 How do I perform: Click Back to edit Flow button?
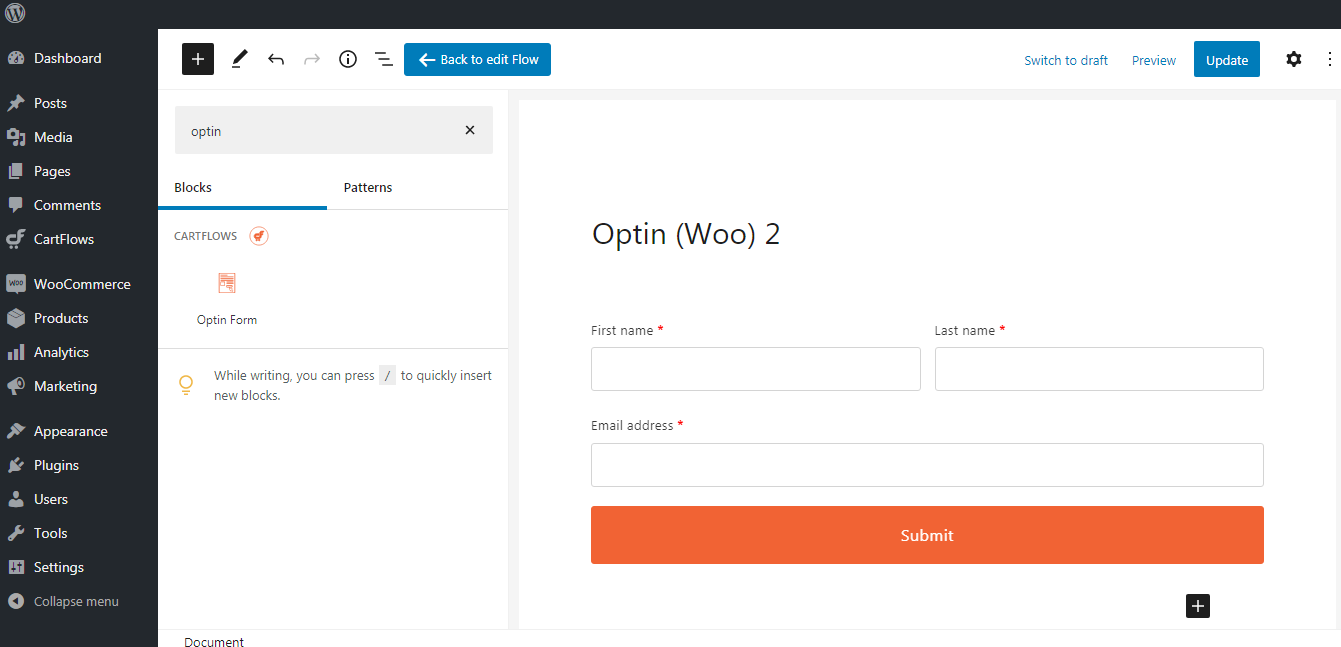pyautogui.click(x=477, y=59)
